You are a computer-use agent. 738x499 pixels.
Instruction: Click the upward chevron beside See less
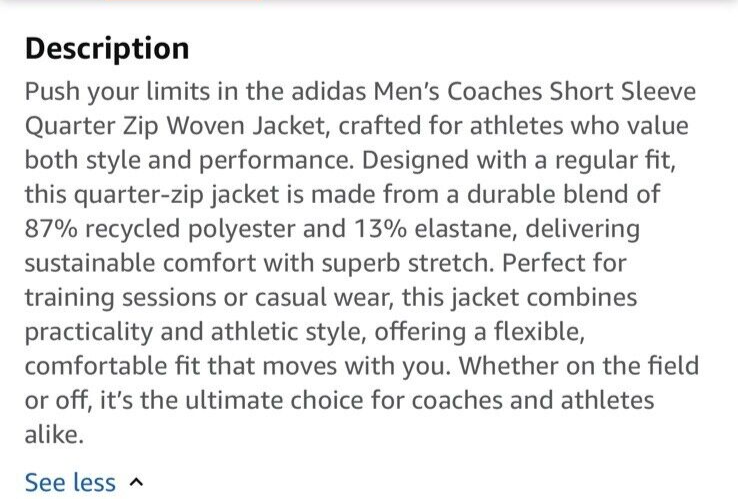coord(136,483)
